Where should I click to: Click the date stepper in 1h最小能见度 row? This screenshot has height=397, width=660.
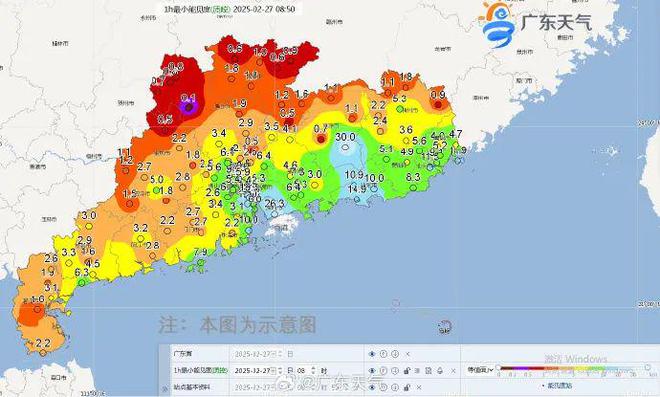[x=280, y=370]
